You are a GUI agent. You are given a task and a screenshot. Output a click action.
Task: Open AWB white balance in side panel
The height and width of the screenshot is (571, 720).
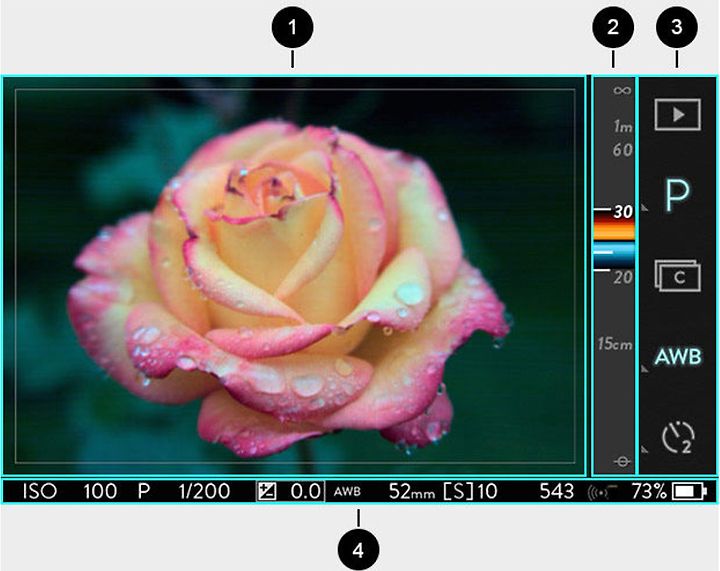click(678, 356)
